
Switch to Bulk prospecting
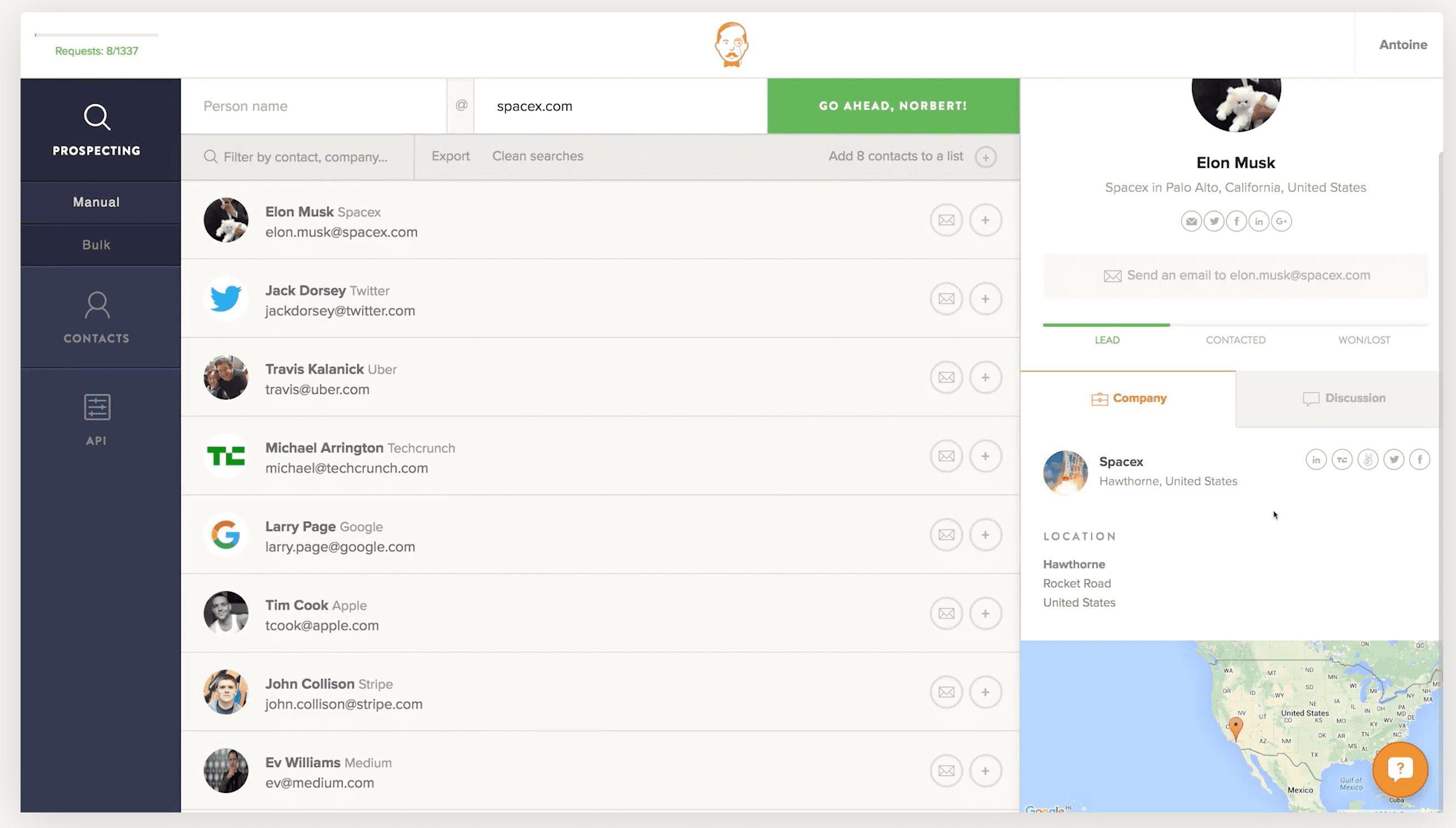97,245
